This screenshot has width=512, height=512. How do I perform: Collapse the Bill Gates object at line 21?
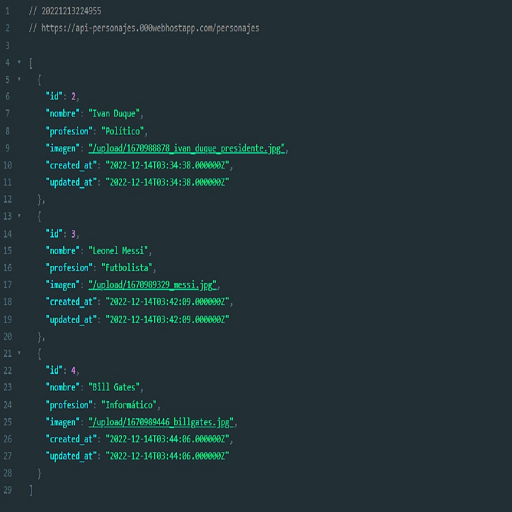(x=19, y=353)
